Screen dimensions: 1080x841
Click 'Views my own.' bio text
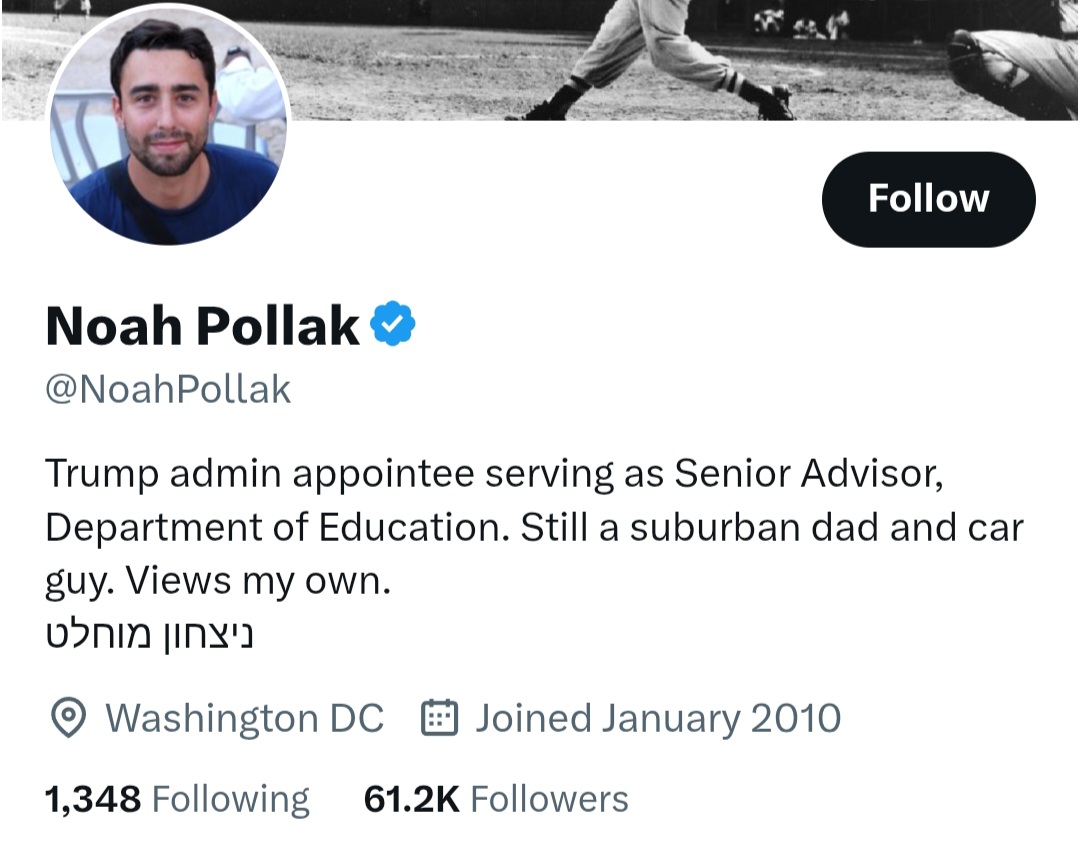(x=258, y=581)
